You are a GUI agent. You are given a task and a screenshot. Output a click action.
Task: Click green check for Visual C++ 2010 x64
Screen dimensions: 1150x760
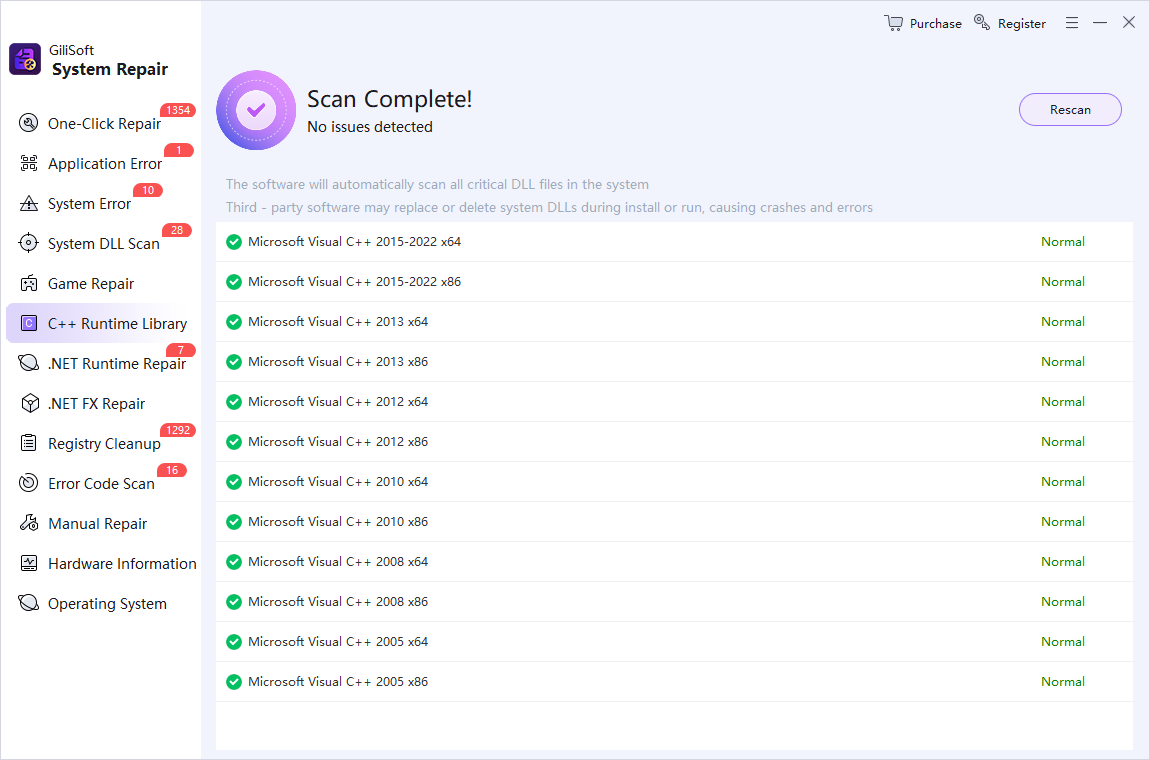point(234,482)
